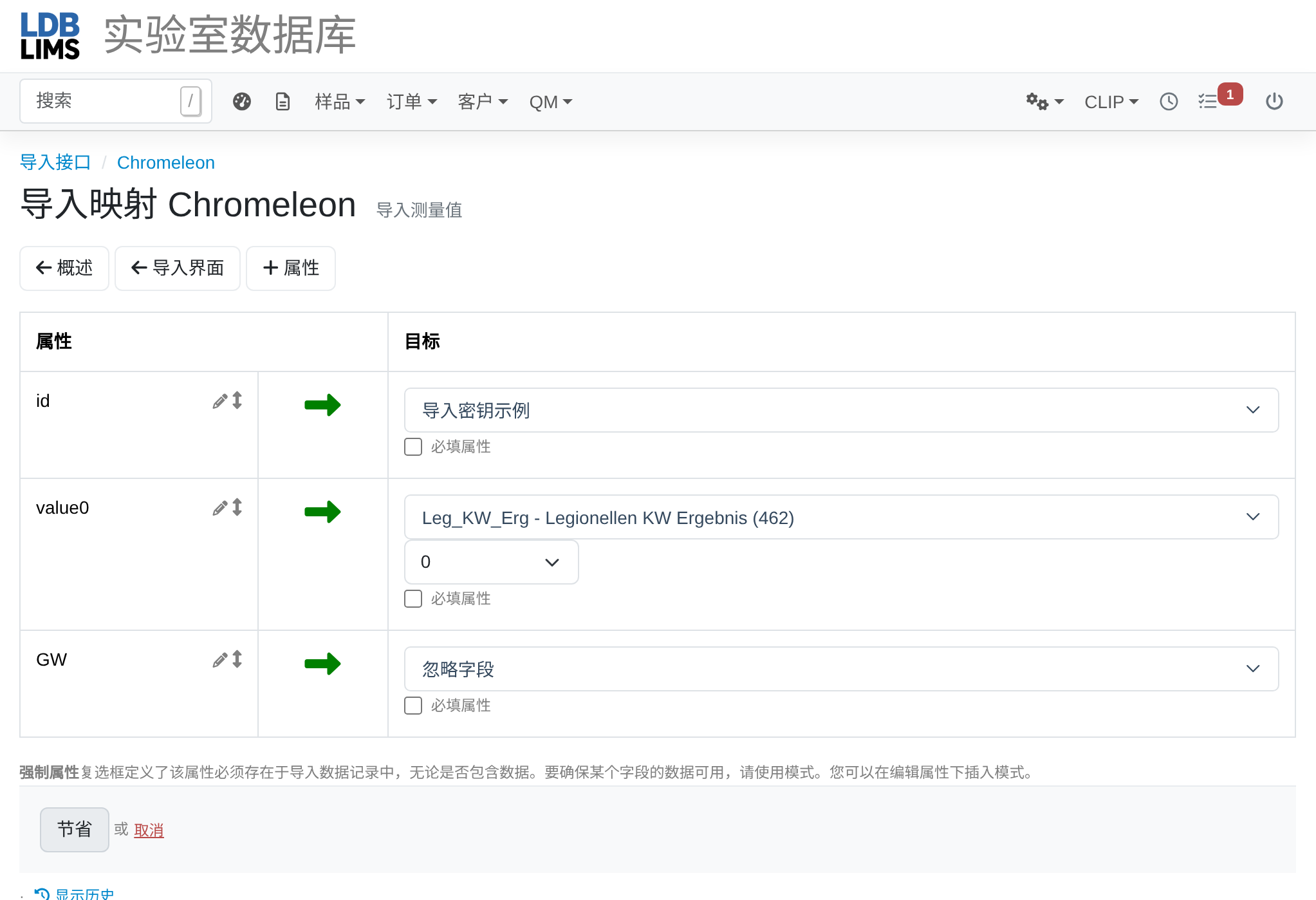The image size is (1316, 900).
Task: Open the 客户 menu
Action: 483,102
